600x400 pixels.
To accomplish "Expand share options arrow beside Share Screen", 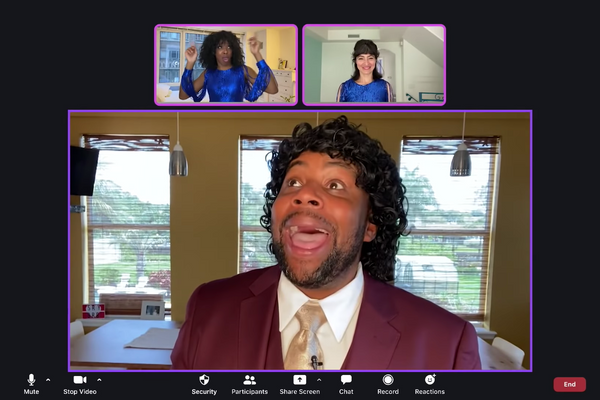I will coord(319,380).
